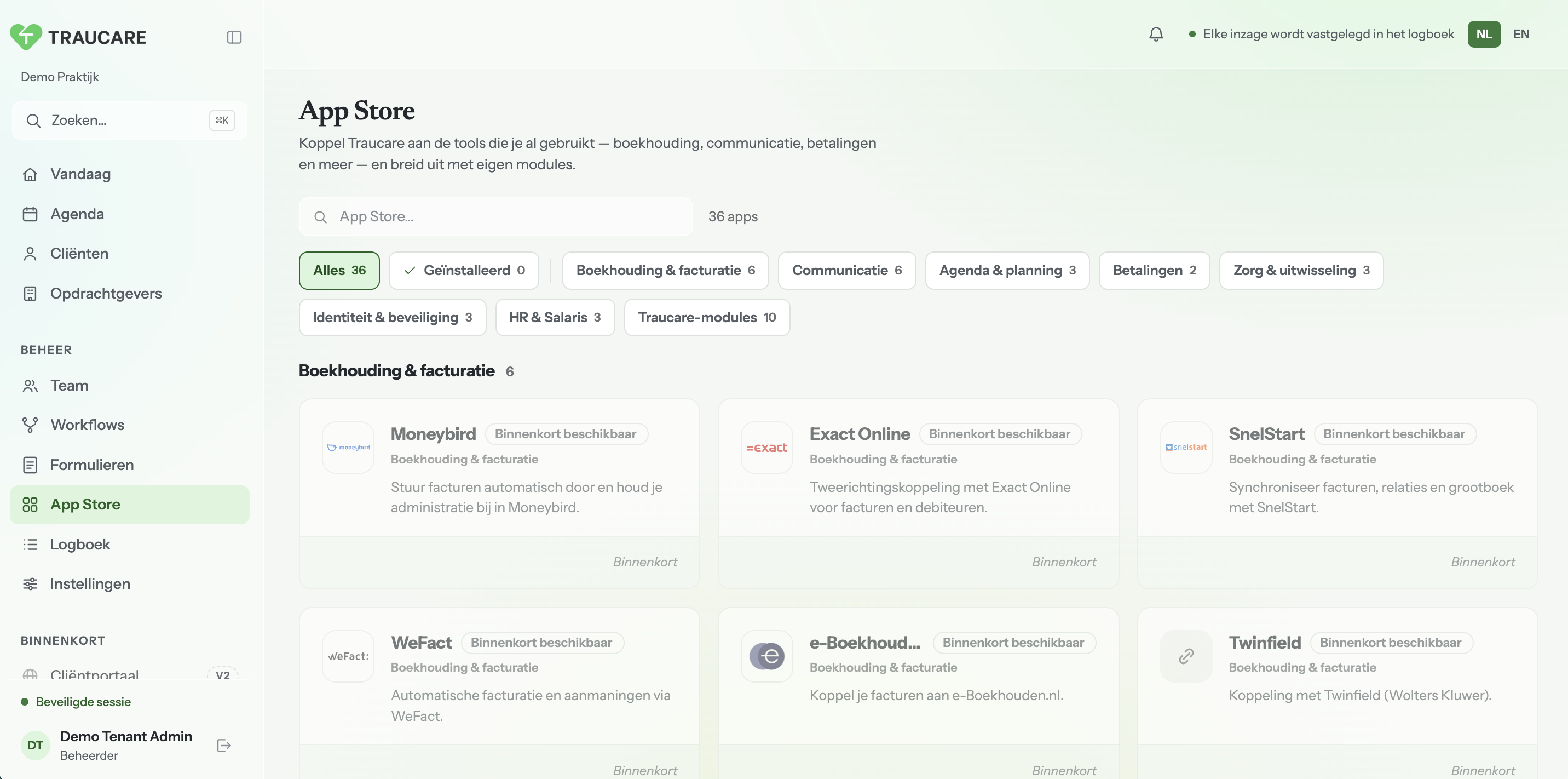Image resolution: width=1568 pixels, height=779 pixels.
Task: Click the e-Boekhouden logo
Action: tap(767, 656)
